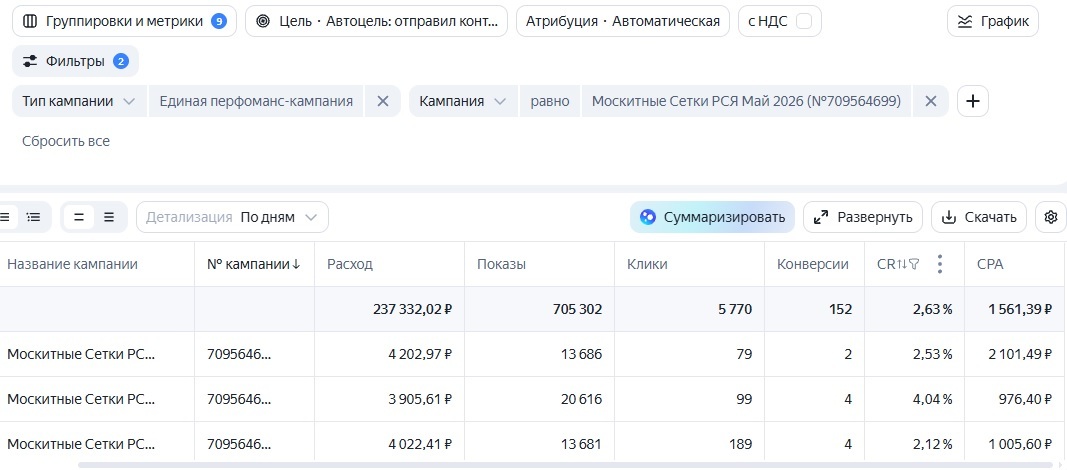Click the chart icon on График button

(x=965, y=22)
